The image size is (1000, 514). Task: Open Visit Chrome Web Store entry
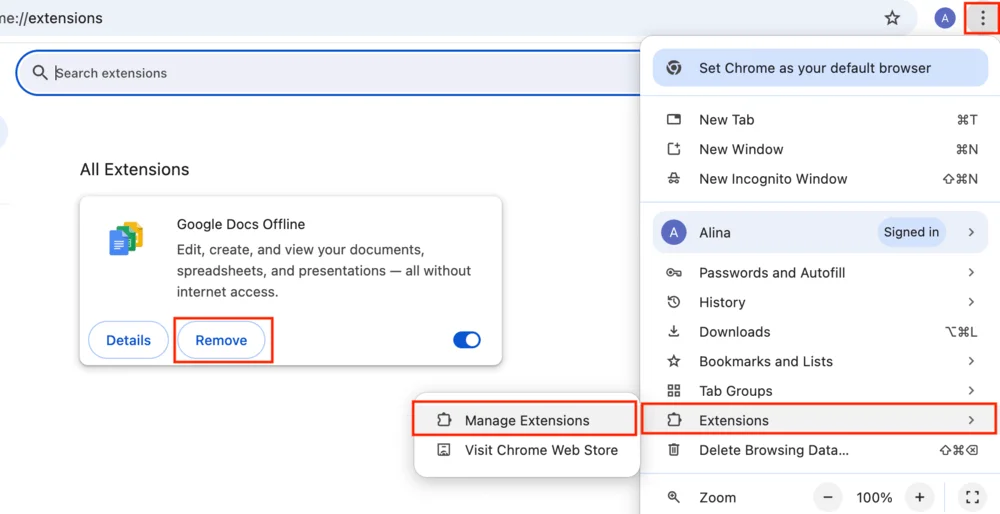pos(540,450)
